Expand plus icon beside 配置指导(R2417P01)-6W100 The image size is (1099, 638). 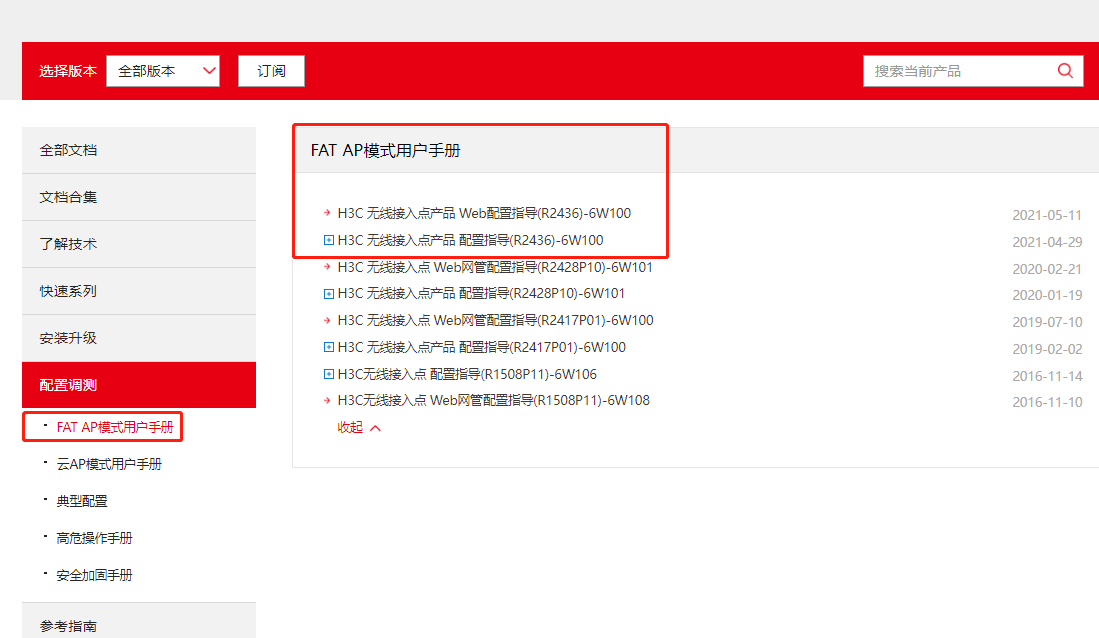coord(328,347)
